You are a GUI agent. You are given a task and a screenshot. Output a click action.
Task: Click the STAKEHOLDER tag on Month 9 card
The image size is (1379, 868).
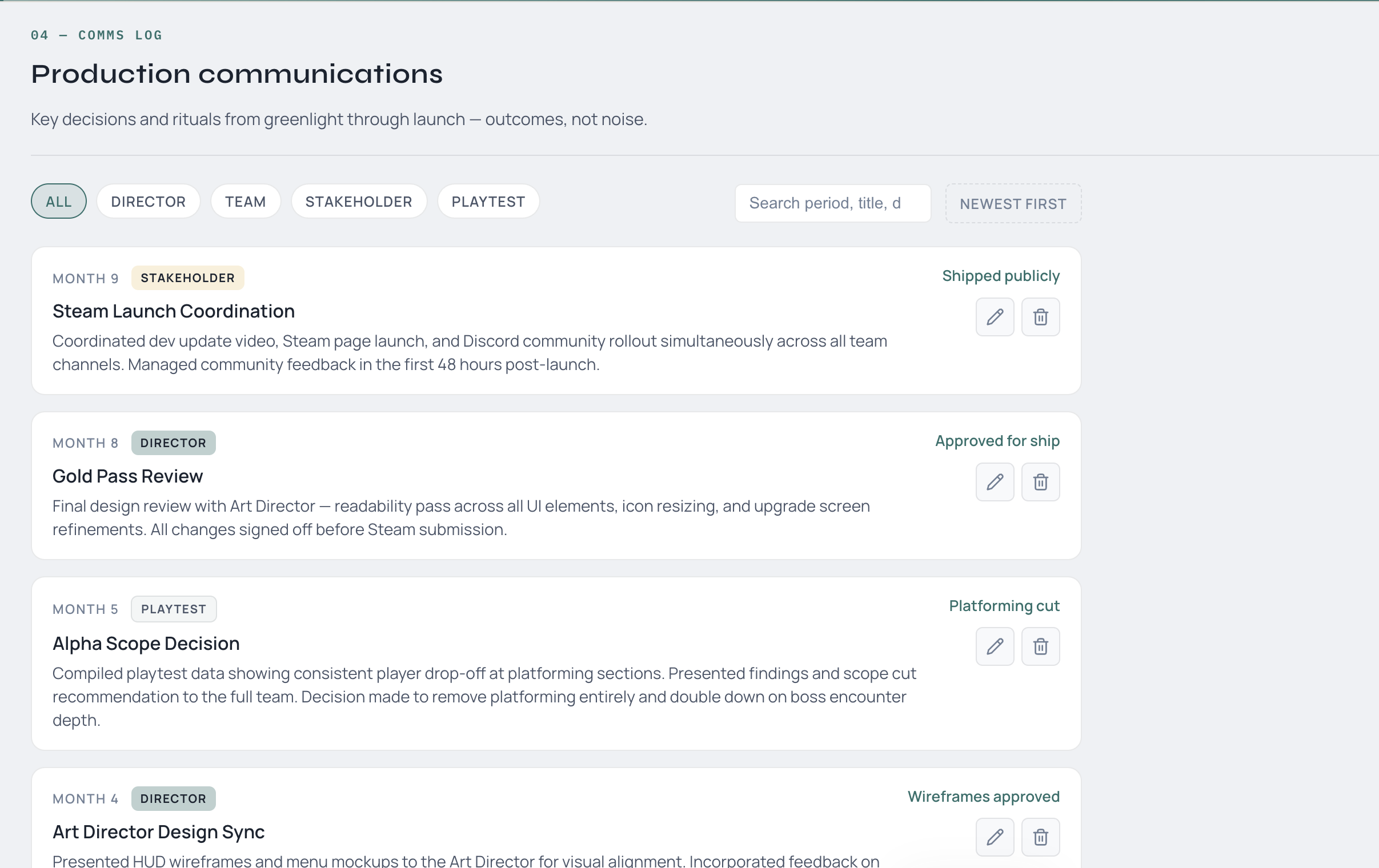click(187, 278)
